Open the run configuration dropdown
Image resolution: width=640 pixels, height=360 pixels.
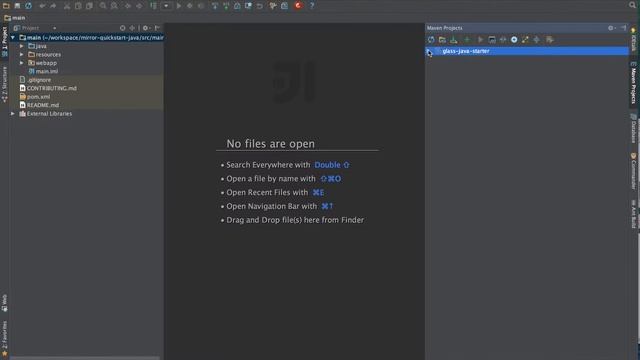click(166, 6)
